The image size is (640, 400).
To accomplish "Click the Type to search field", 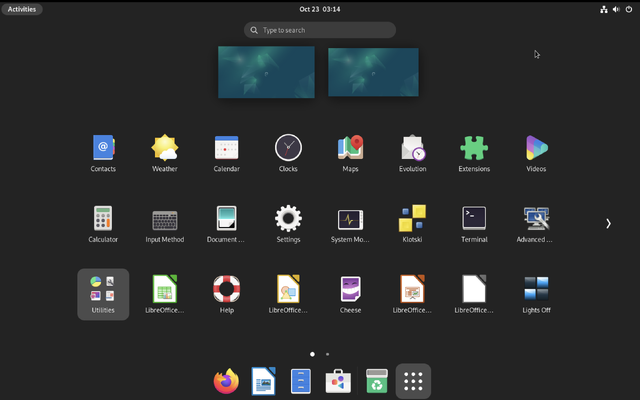I will [x=320, y=30].
